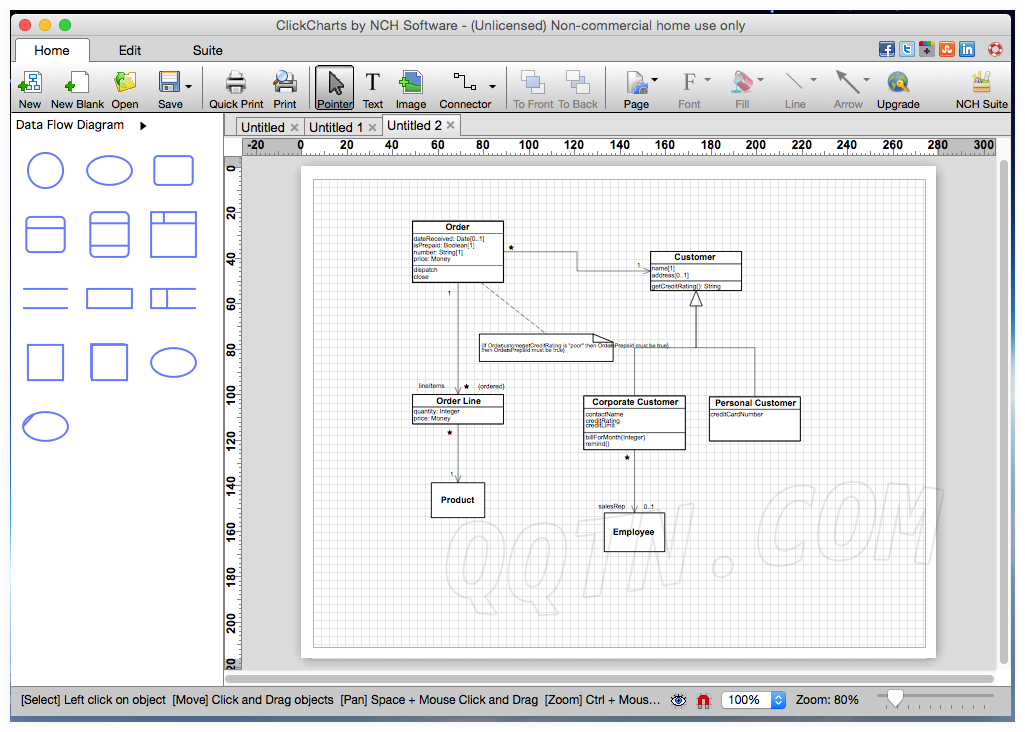
Task: Close the Untitled 1 tab
Action: click(372, 127)
